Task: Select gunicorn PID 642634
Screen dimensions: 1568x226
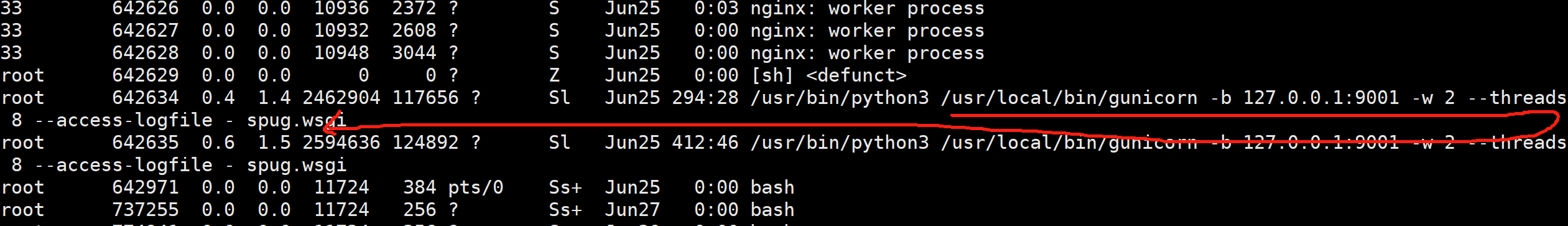Action: 146,98
